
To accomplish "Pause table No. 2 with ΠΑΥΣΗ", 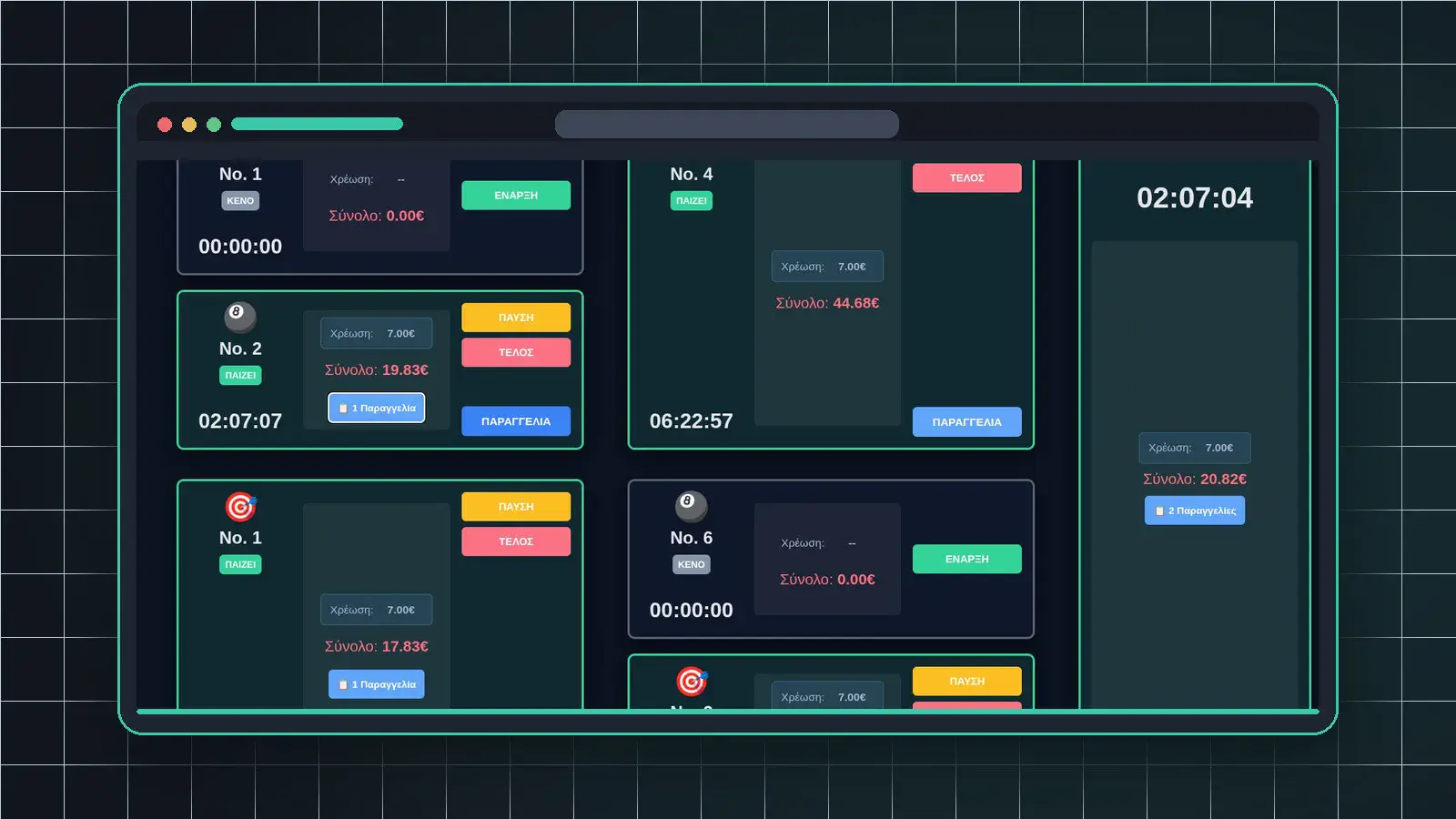I will (x=516, y=318).
